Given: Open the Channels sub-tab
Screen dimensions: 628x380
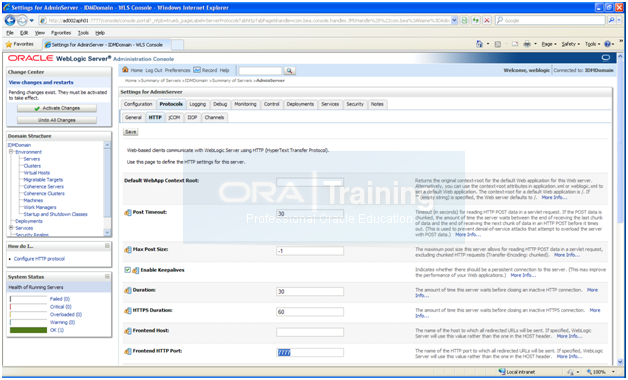Looking at the screenshot, I should pos(214,117).
